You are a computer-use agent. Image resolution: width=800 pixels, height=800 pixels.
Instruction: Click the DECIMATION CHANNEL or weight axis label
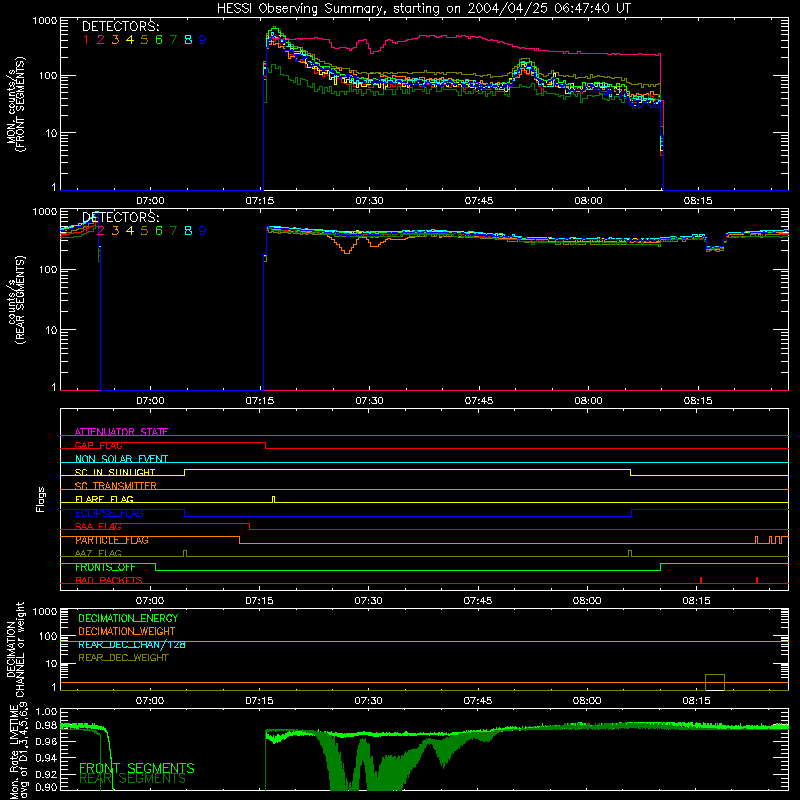(x=15, y=649)
